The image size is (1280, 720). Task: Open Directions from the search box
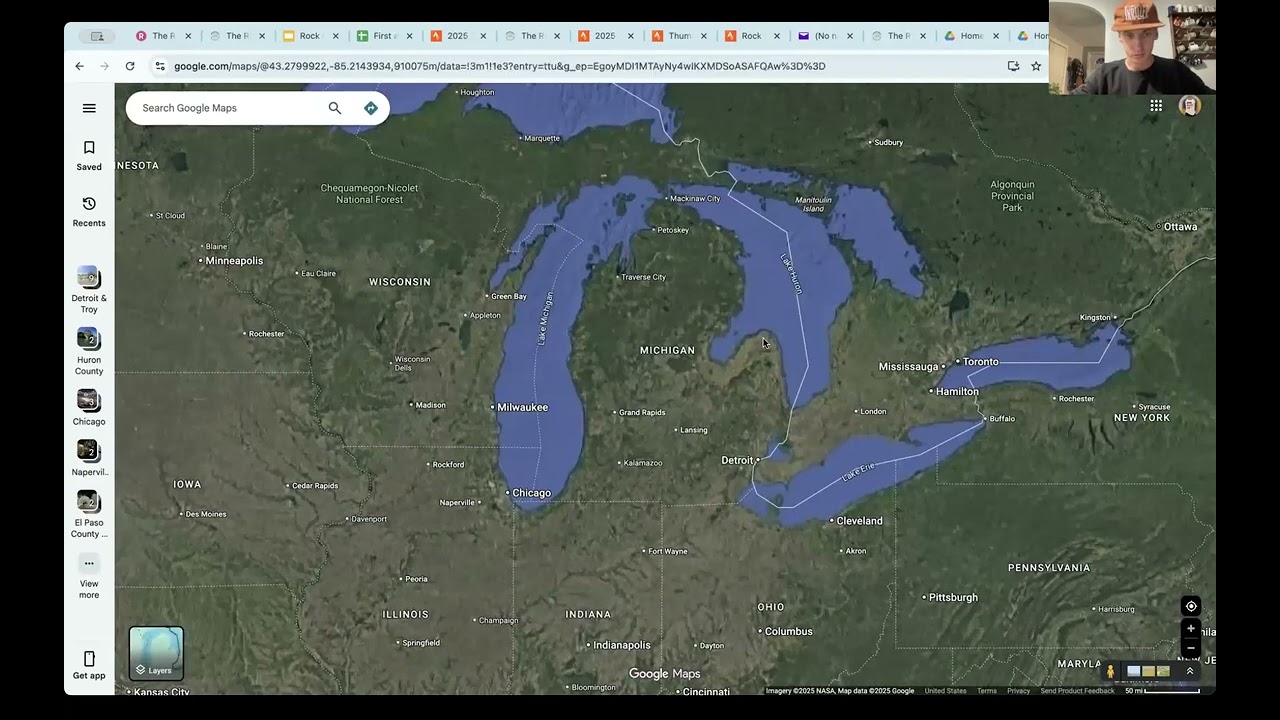tap(371, 108)
